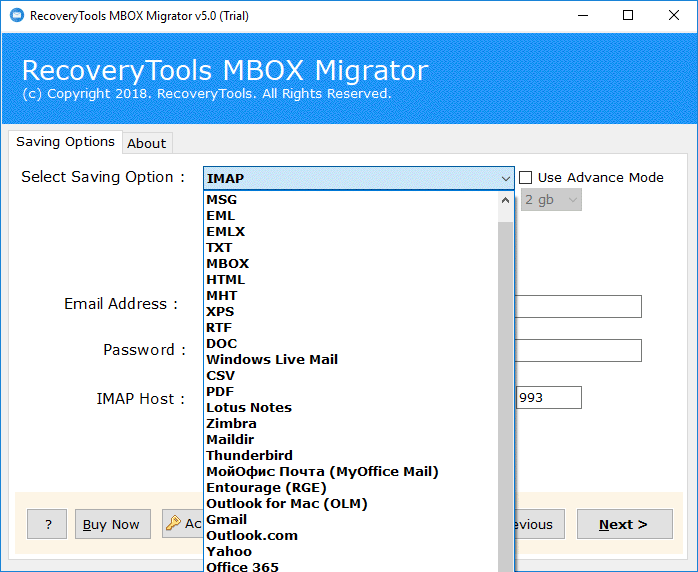Select the MBOX saving option
Screen dimensions: 698x572
tap(351, 264)
